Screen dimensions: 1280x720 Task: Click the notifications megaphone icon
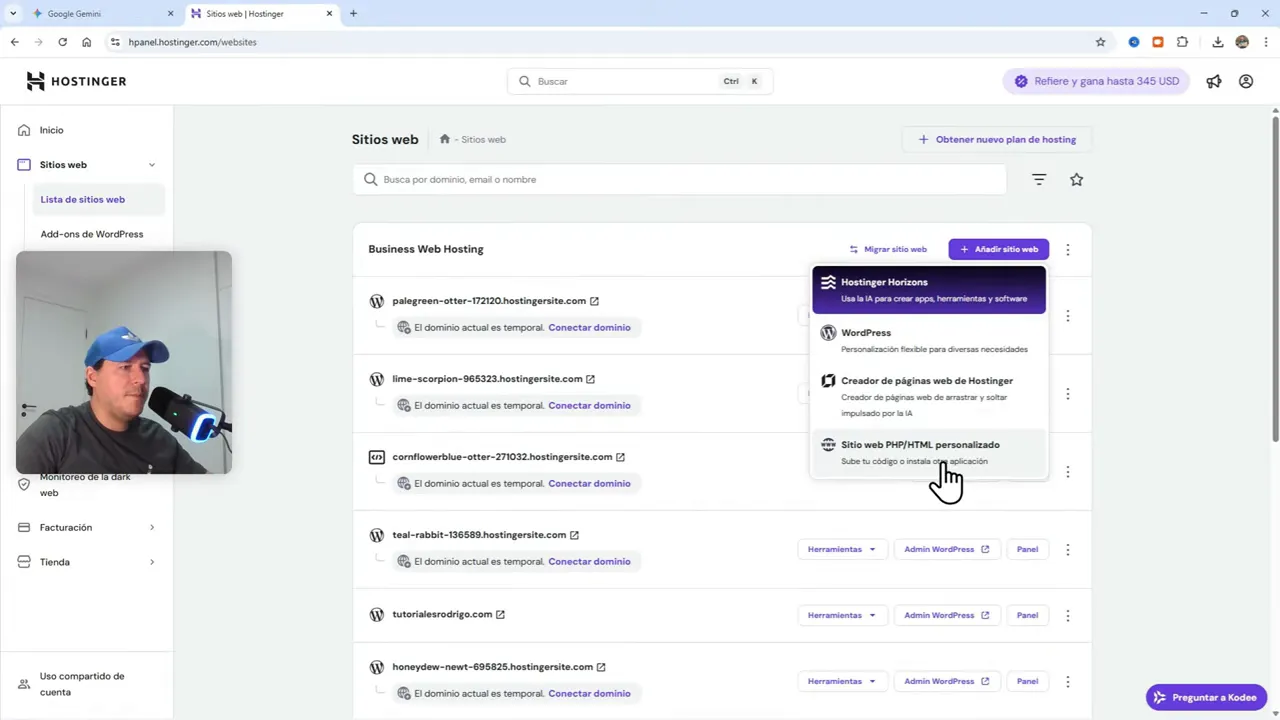1213,81
